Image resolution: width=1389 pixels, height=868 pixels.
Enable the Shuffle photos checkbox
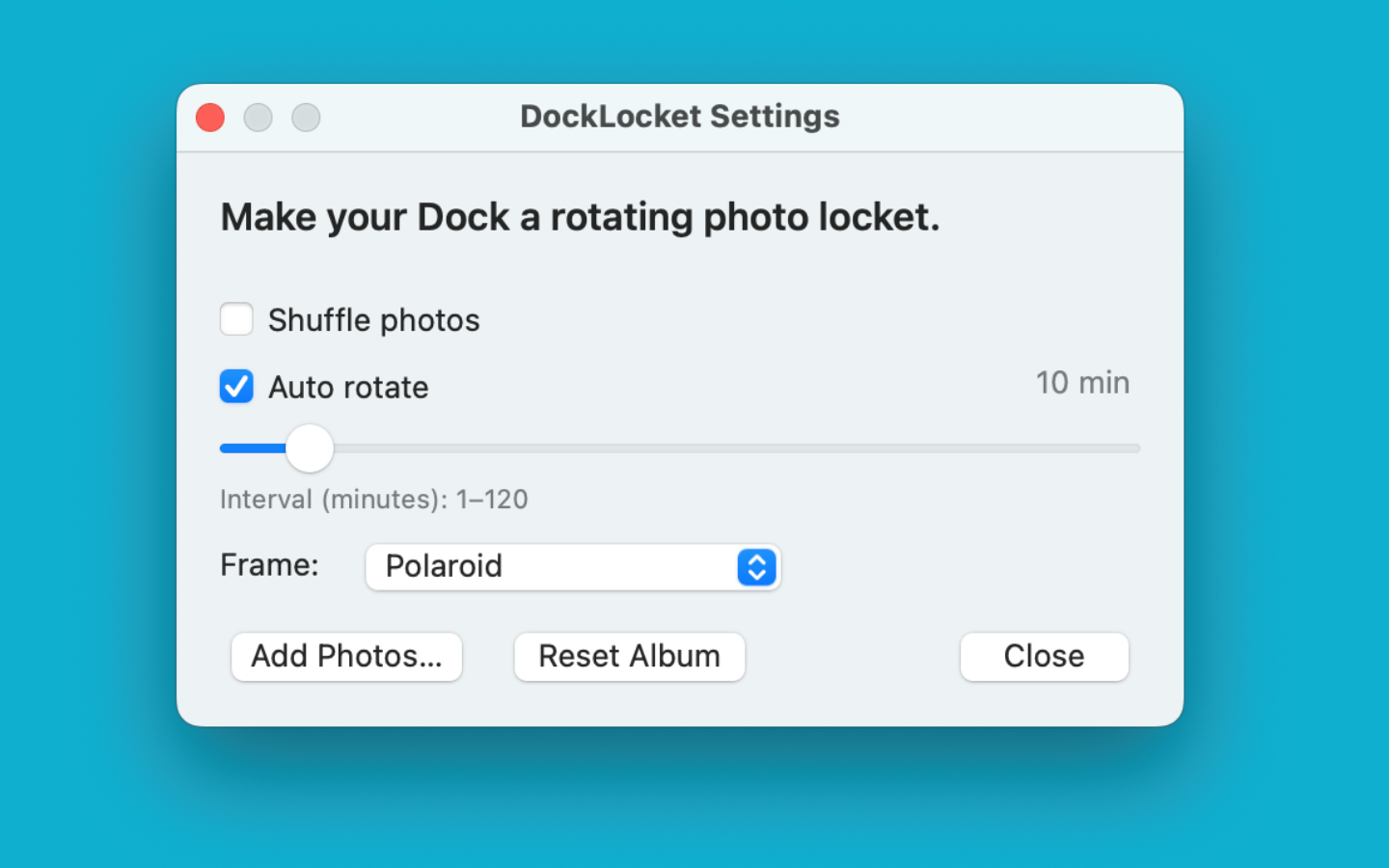point(236,319)
